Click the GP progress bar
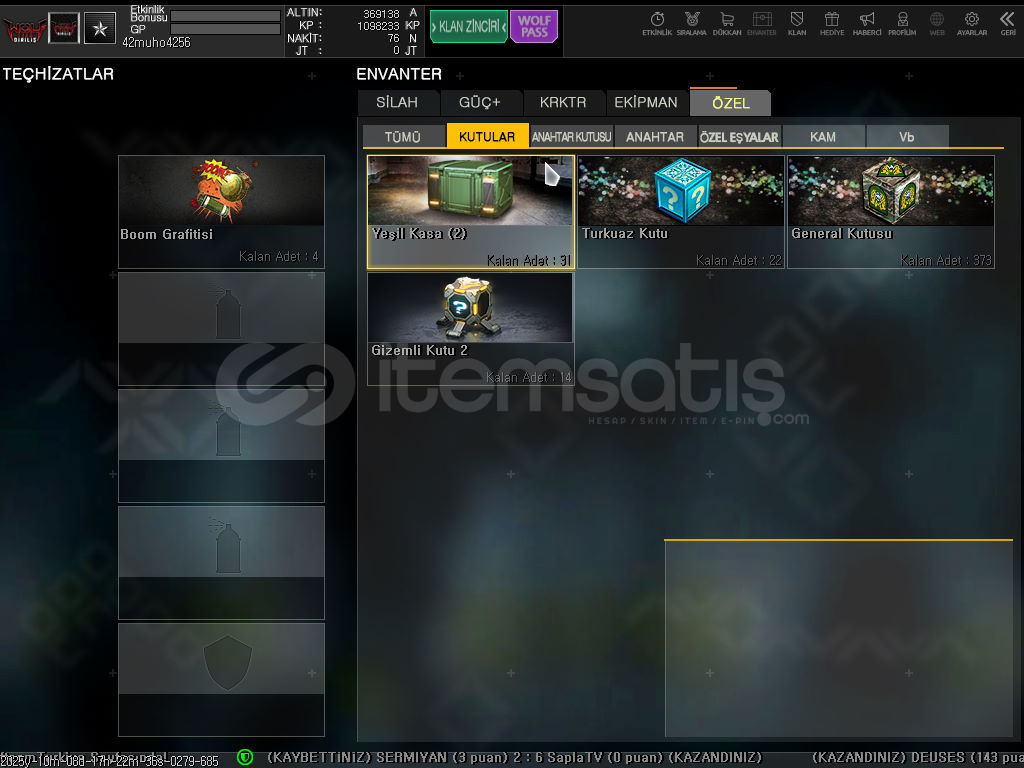Screen dimensions: 1024x768 225,29
